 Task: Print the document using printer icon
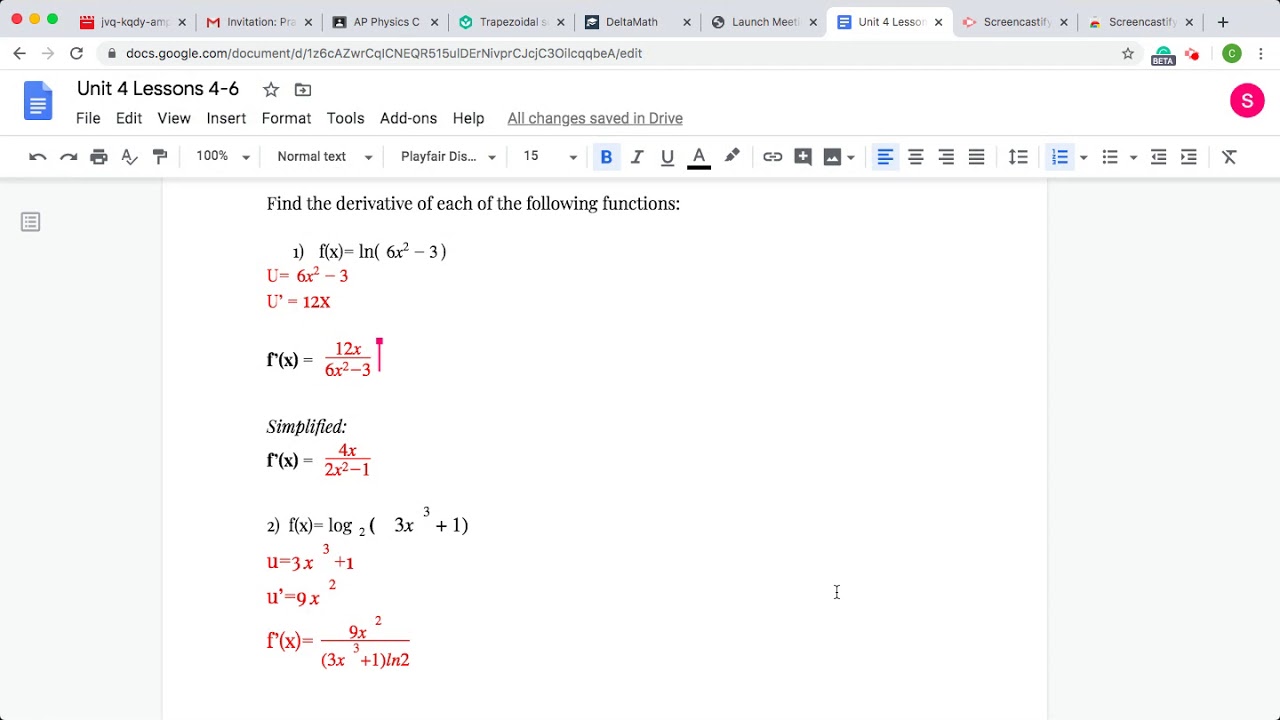coord(99,157)
